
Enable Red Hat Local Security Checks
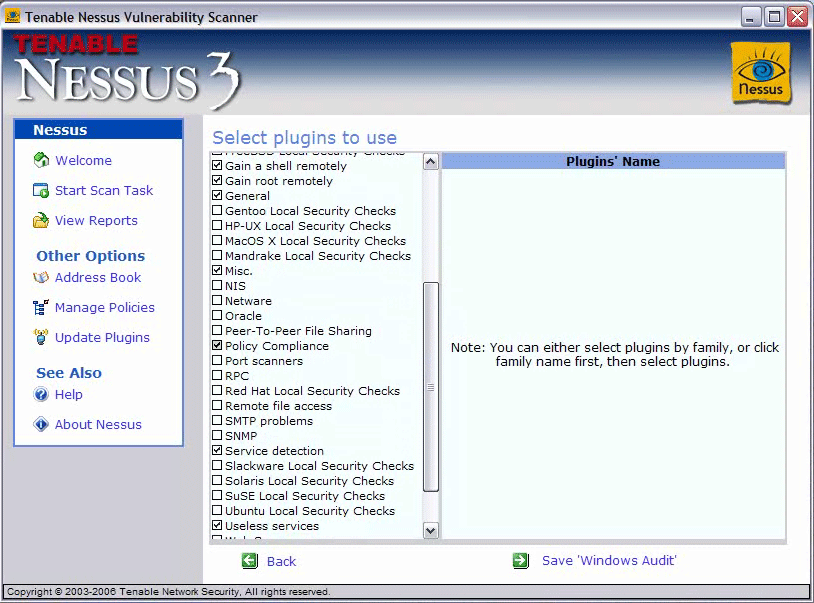[217, 391]
